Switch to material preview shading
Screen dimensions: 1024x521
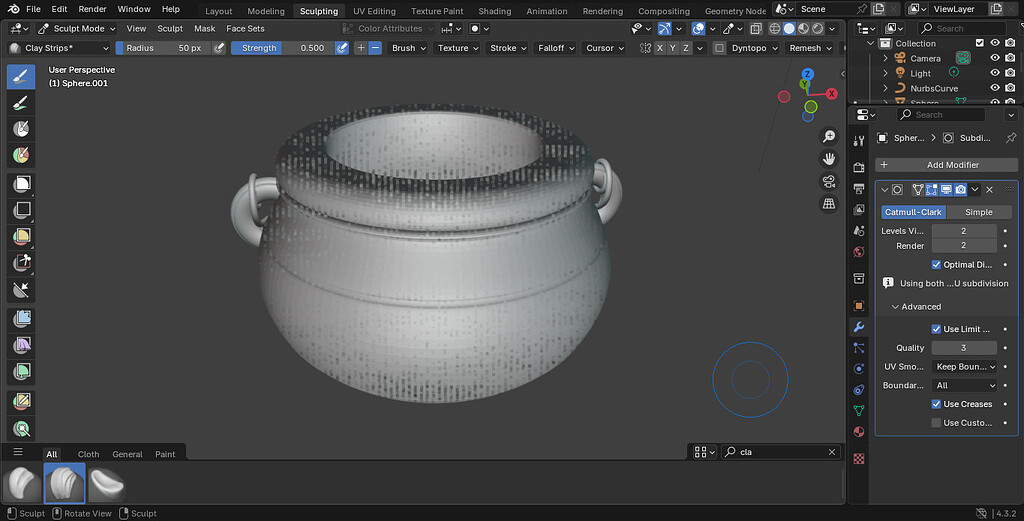click(803, 29)
